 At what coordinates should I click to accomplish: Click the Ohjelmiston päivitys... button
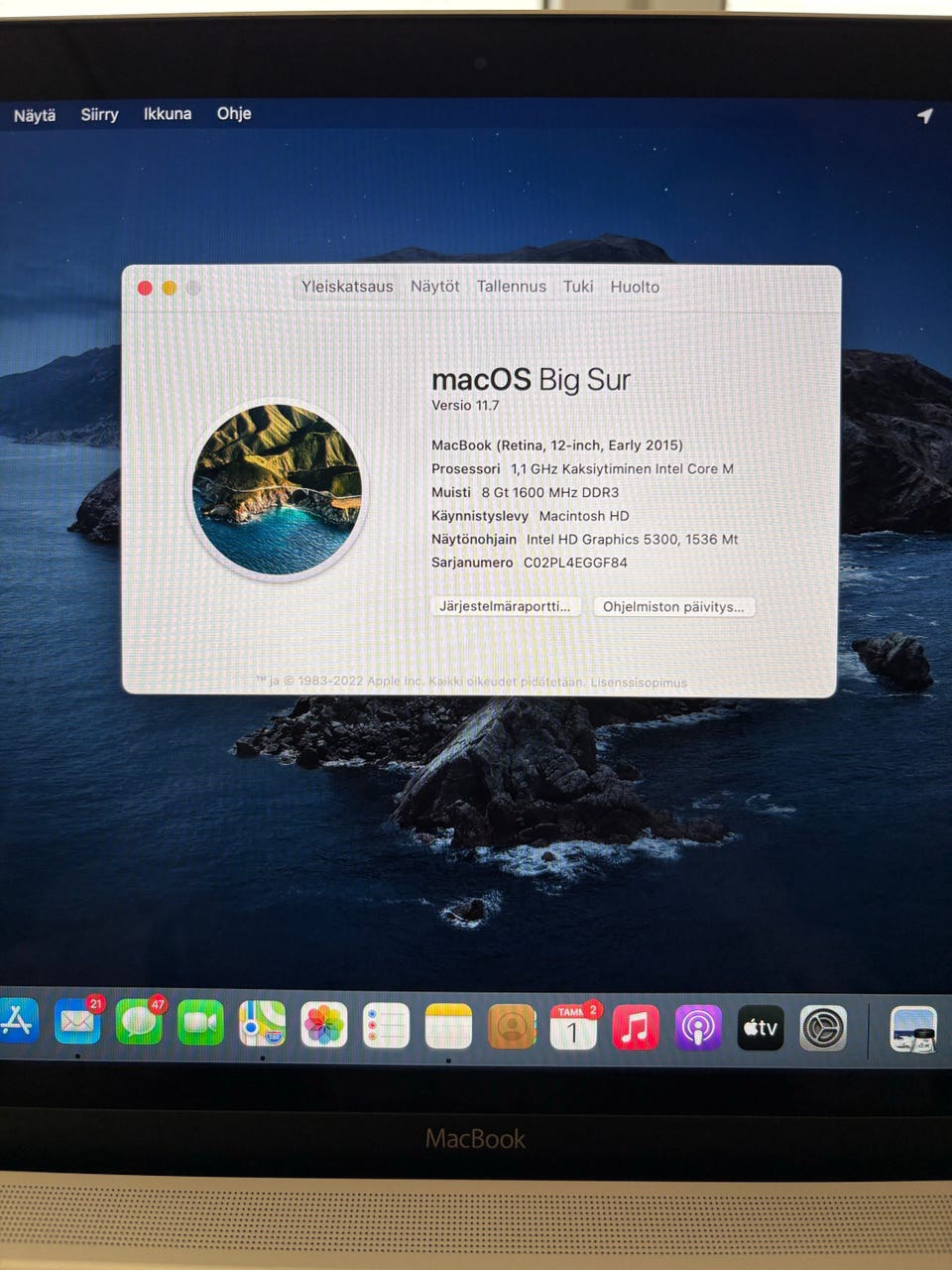click(673, 607)
